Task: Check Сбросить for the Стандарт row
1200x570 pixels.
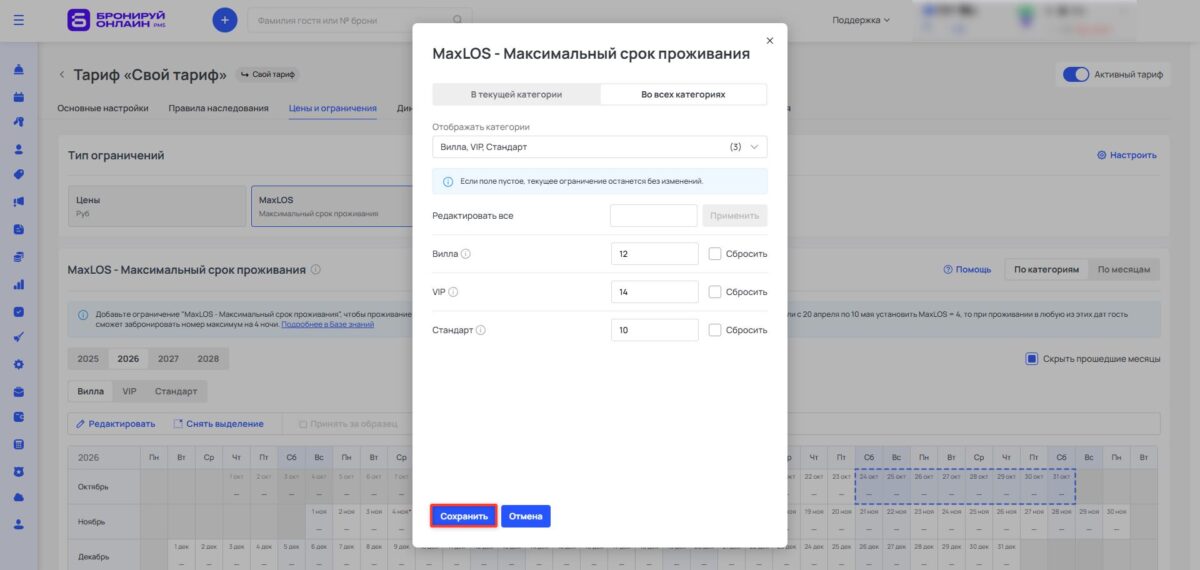Action: [714, 330]
